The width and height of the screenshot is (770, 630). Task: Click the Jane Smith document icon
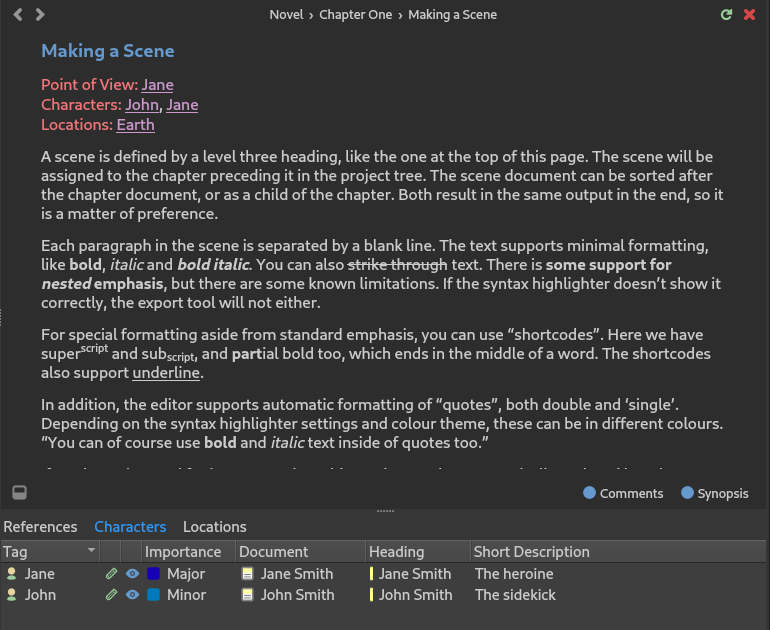pyautogui.click(x=248, y=574)
